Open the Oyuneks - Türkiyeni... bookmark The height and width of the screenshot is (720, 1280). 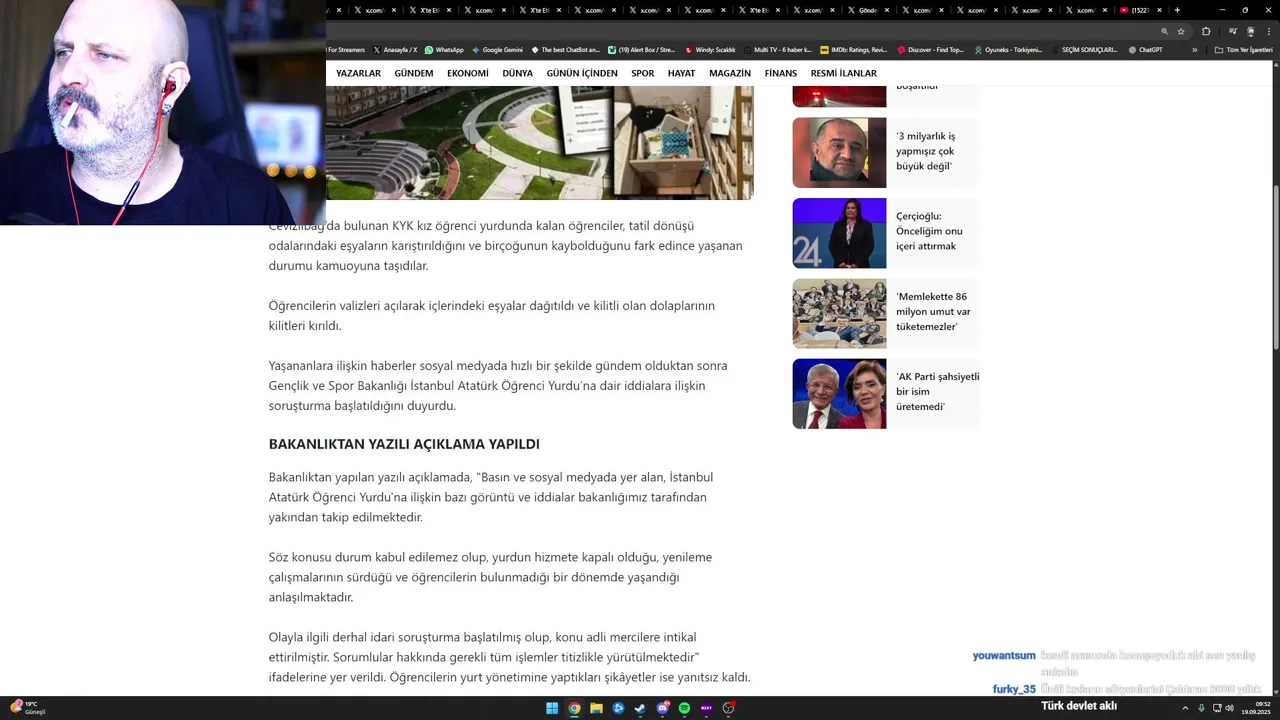1007,49
